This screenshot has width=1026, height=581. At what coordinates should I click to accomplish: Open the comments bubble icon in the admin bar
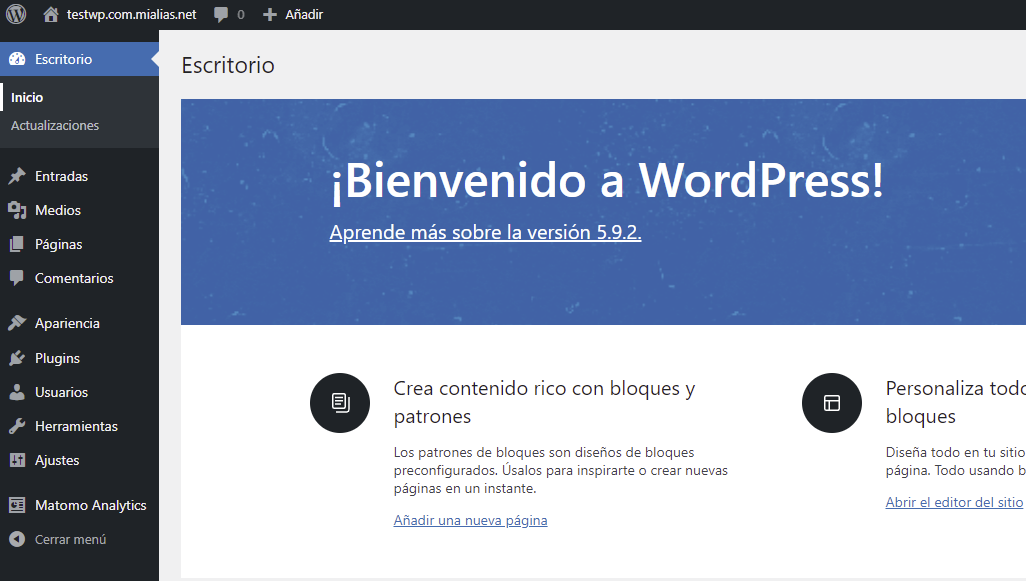click(221, 14)
